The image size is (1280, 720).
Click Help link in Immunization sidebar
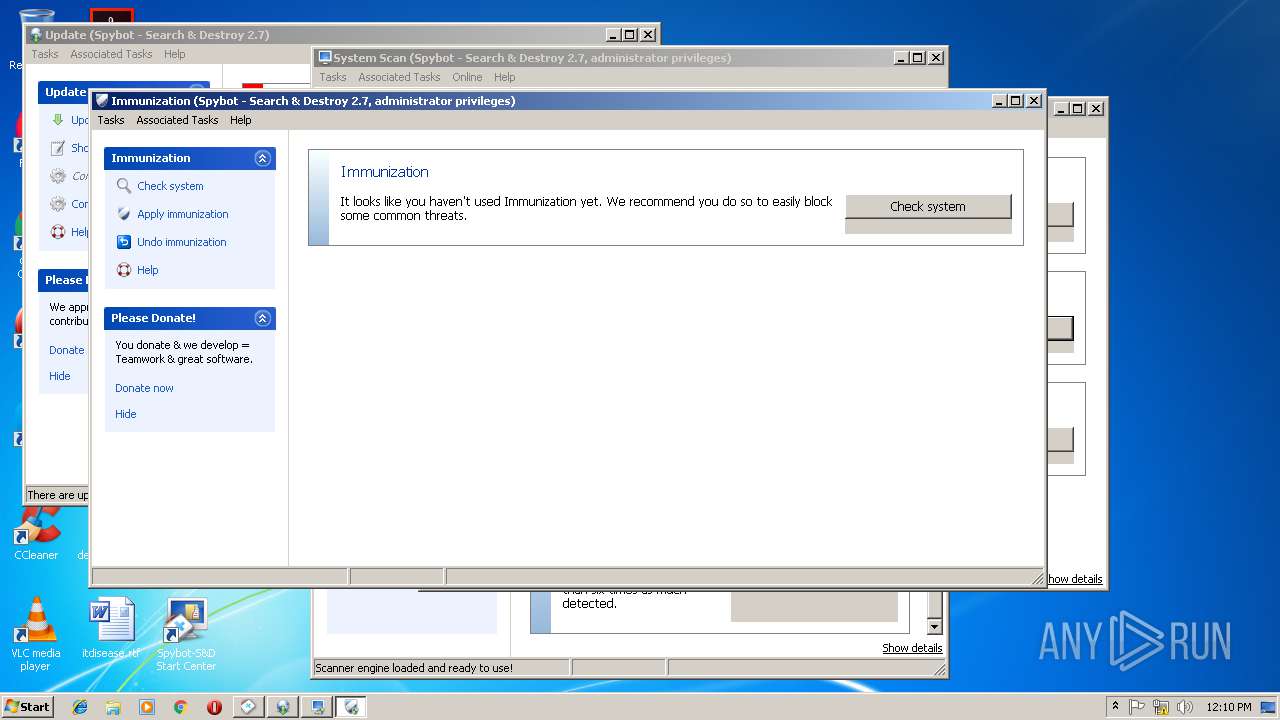(x=148, y=270)
